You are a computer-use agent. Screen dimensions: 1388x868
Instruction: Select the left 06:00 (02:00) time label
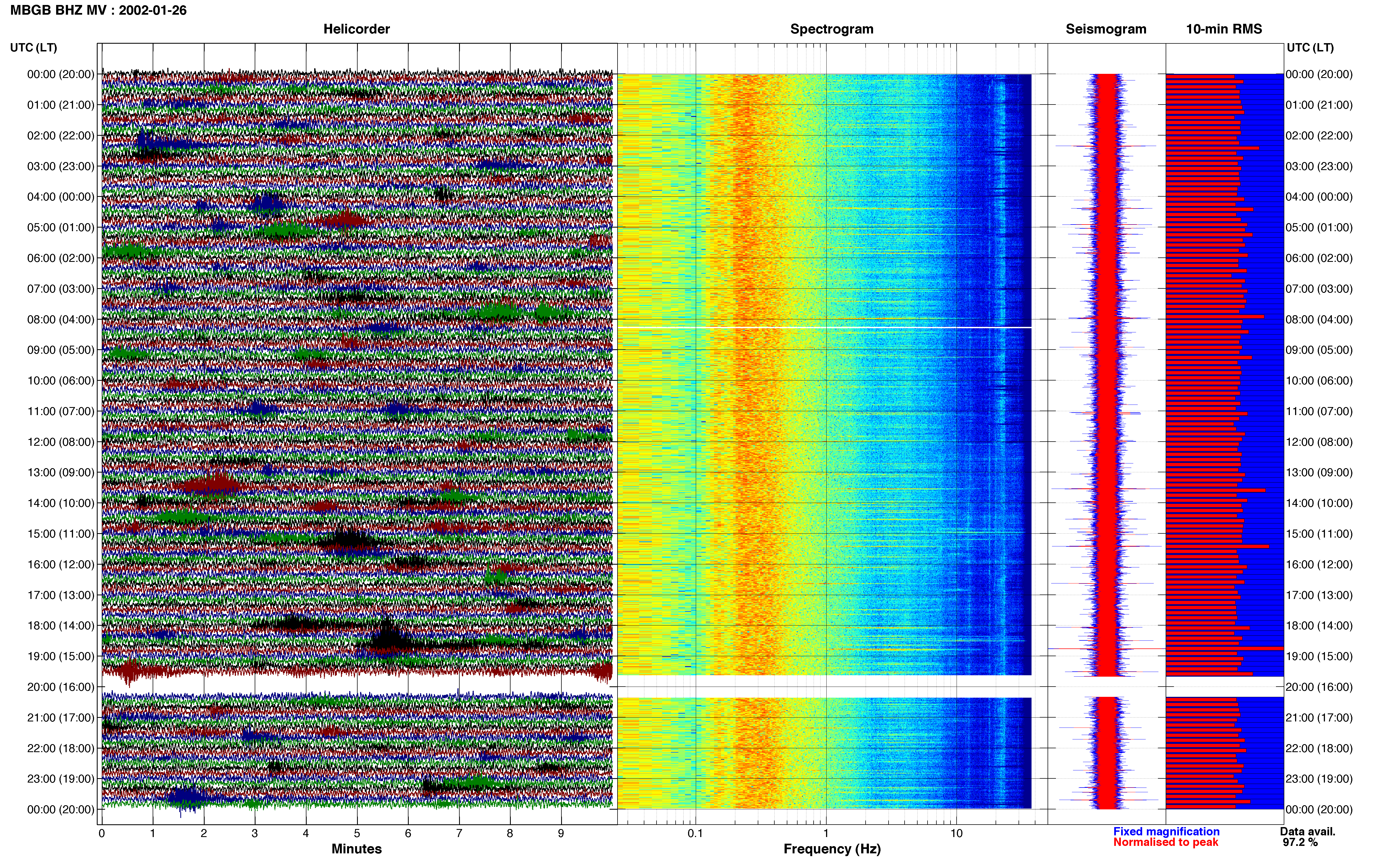click(x=61, y=258)
